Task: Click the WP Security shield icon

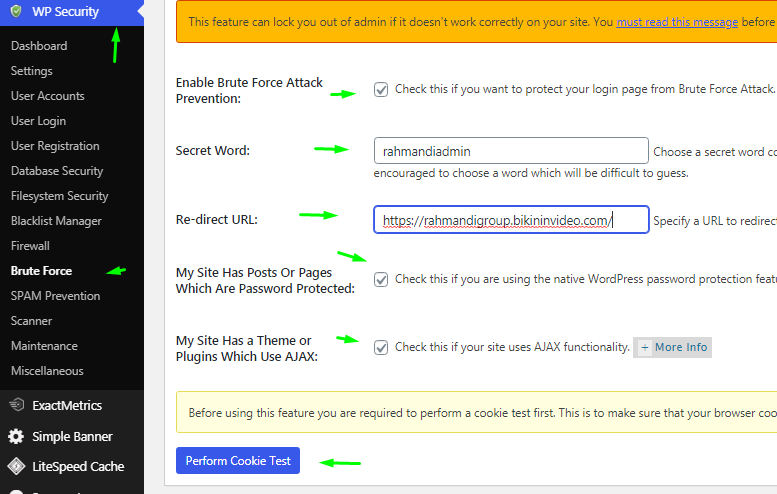Action: coord(16,12)
